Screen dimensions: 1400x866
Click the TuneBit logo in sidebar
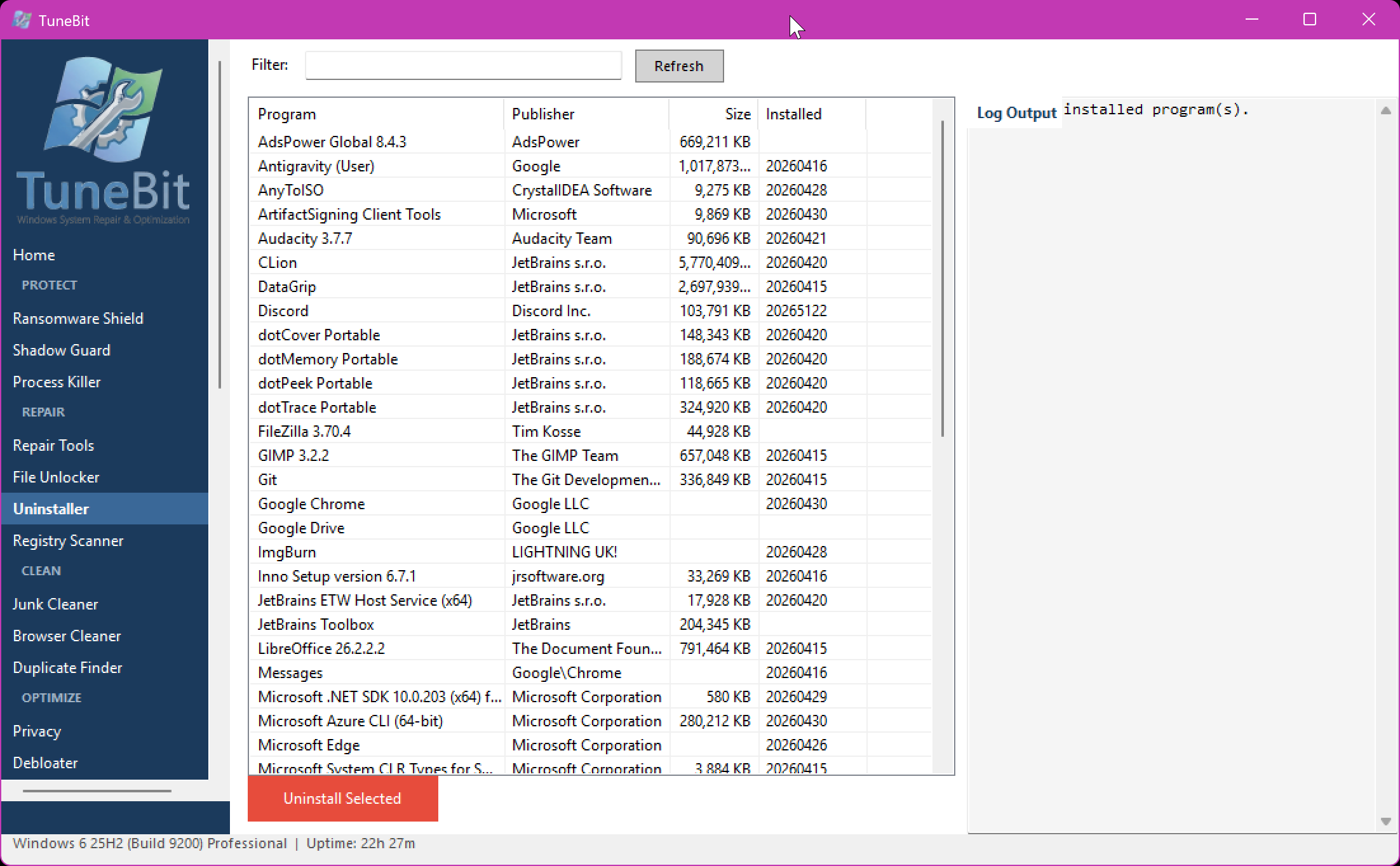tap(104, 140)
